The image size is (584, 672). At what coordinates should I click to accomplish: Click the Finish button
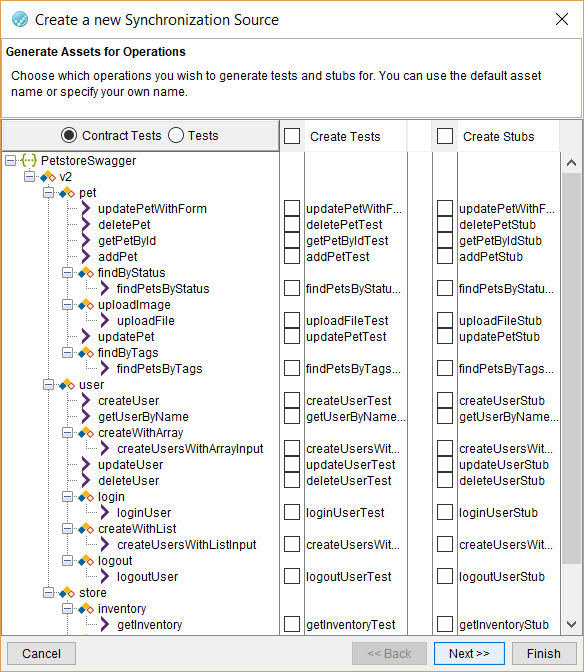click(544, 654)
